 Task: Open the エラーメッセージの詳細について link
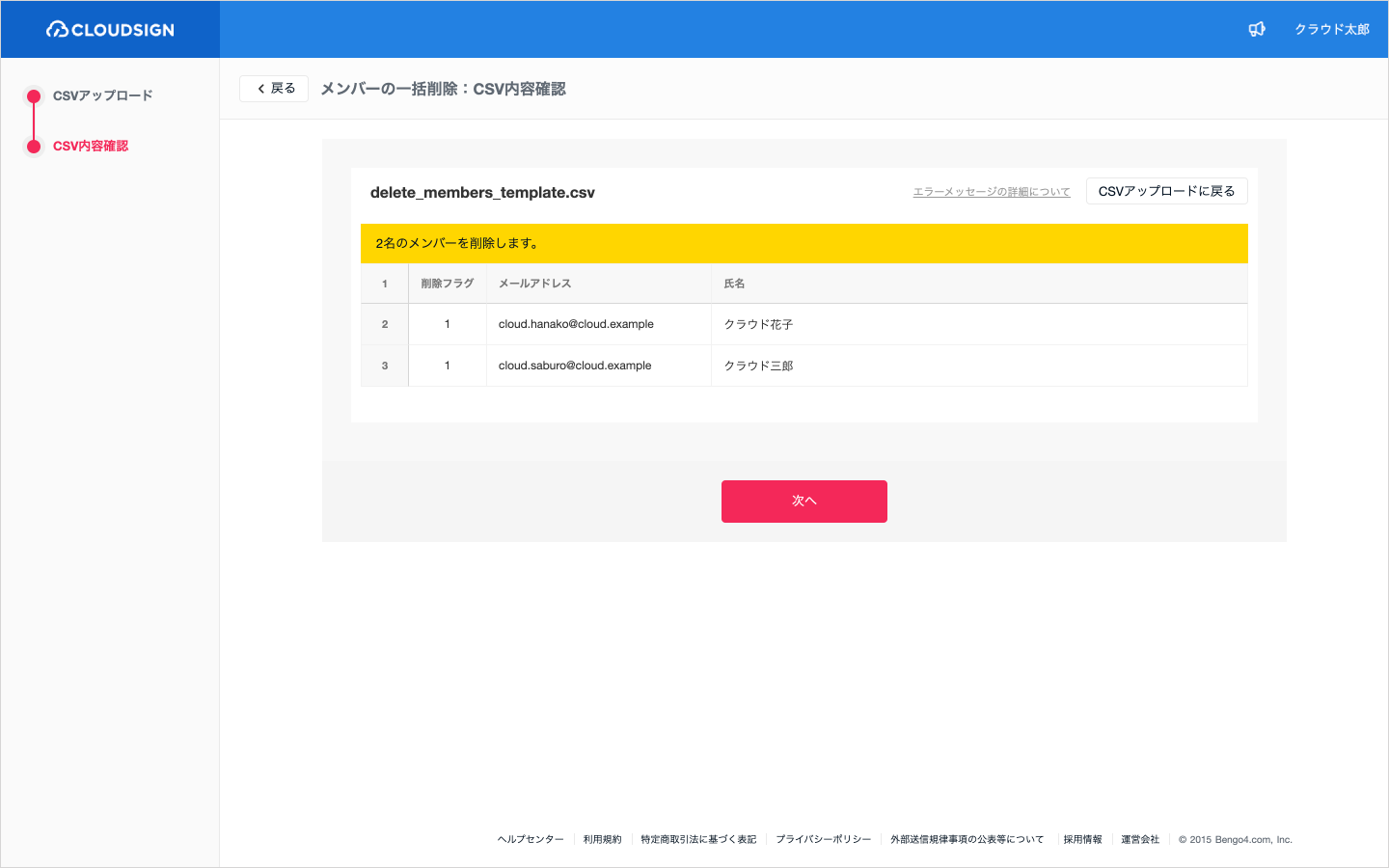pos(992,192)
